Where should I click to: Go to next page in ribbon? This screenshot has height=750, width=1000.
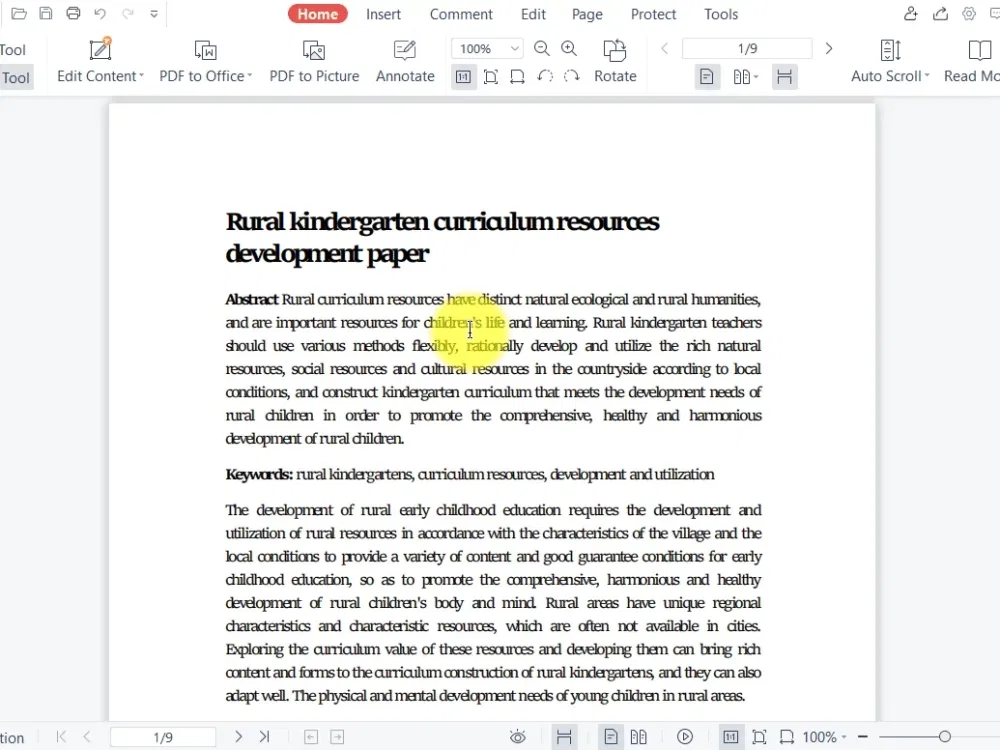click(829, 48)
